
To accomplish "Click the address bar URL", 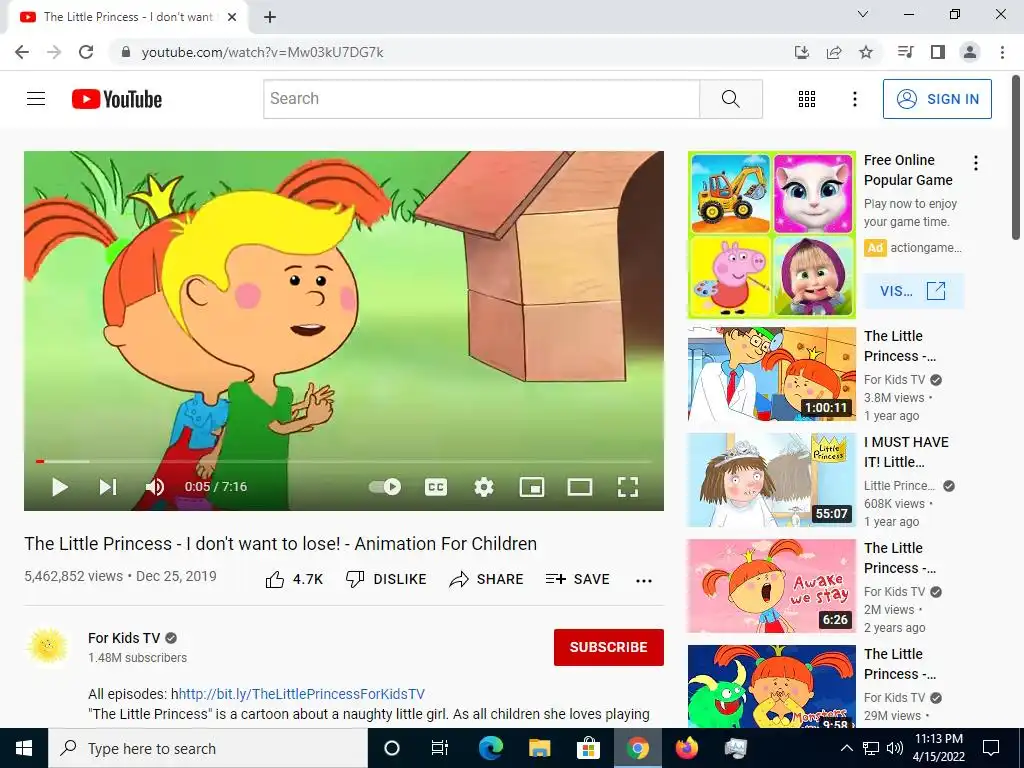I will (x=263, y=52).
